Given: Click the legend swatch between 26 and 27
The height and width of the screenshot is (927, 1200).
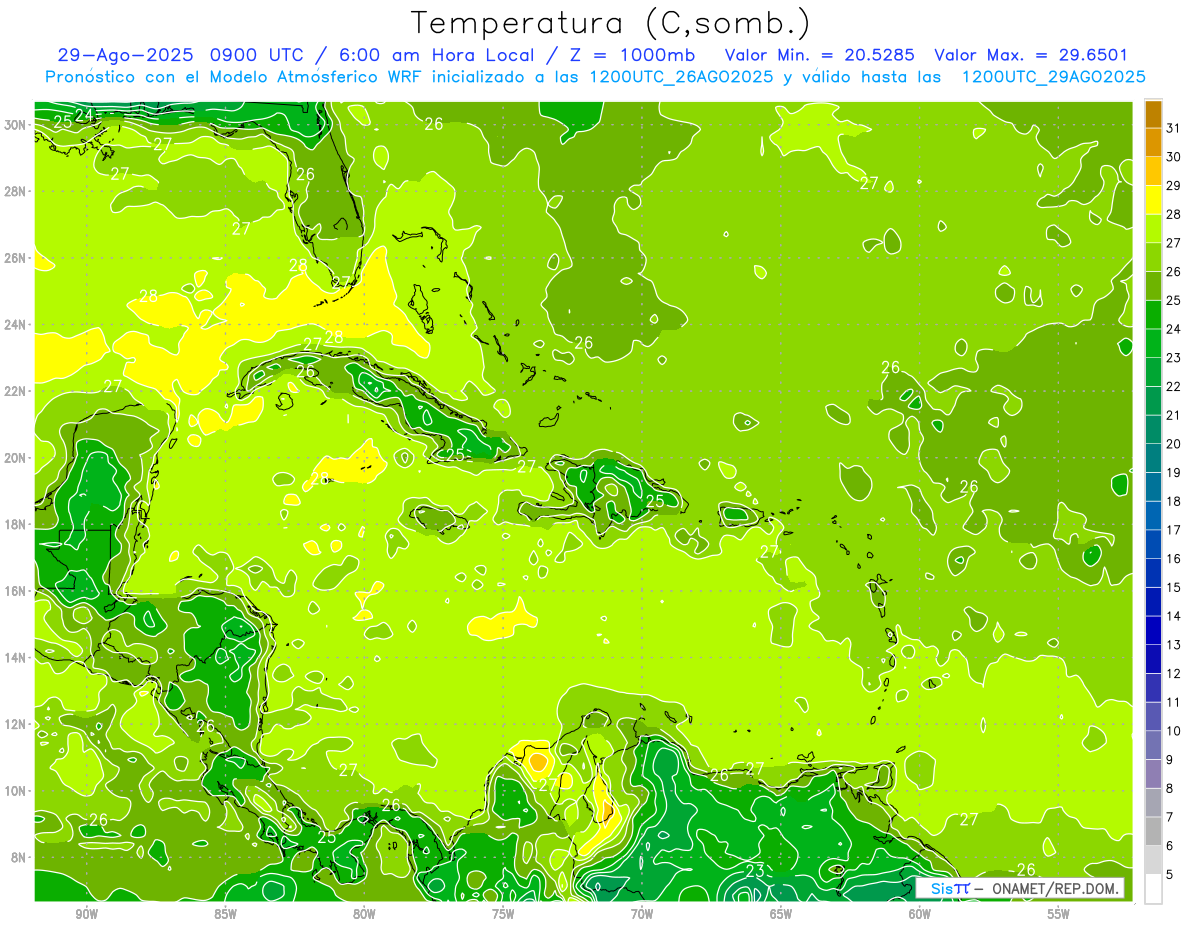Looking at the screenshot, I should (x=1153, y=257).
